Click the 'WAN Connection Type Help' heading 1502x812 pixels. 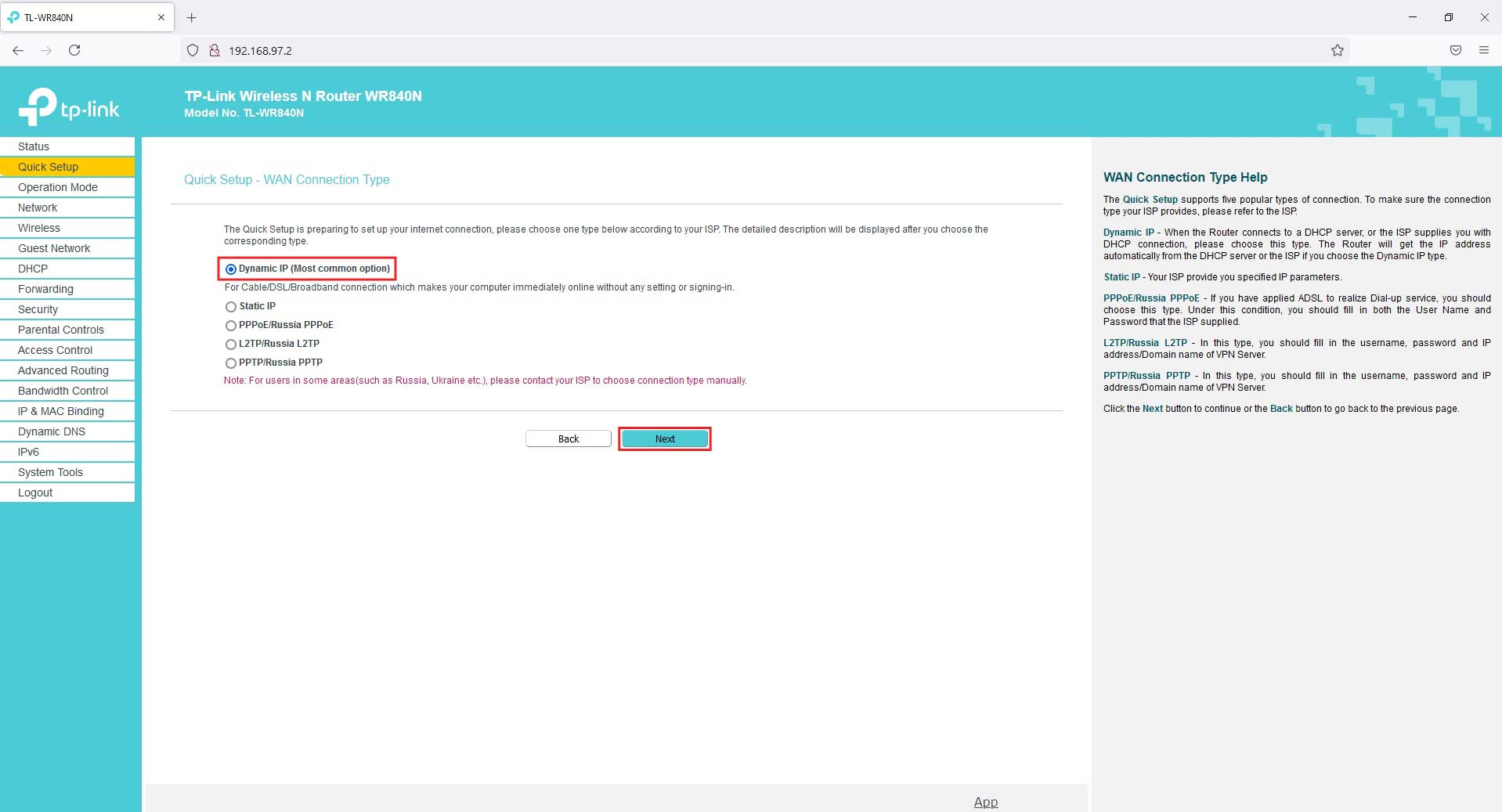tap(1185, 177)
